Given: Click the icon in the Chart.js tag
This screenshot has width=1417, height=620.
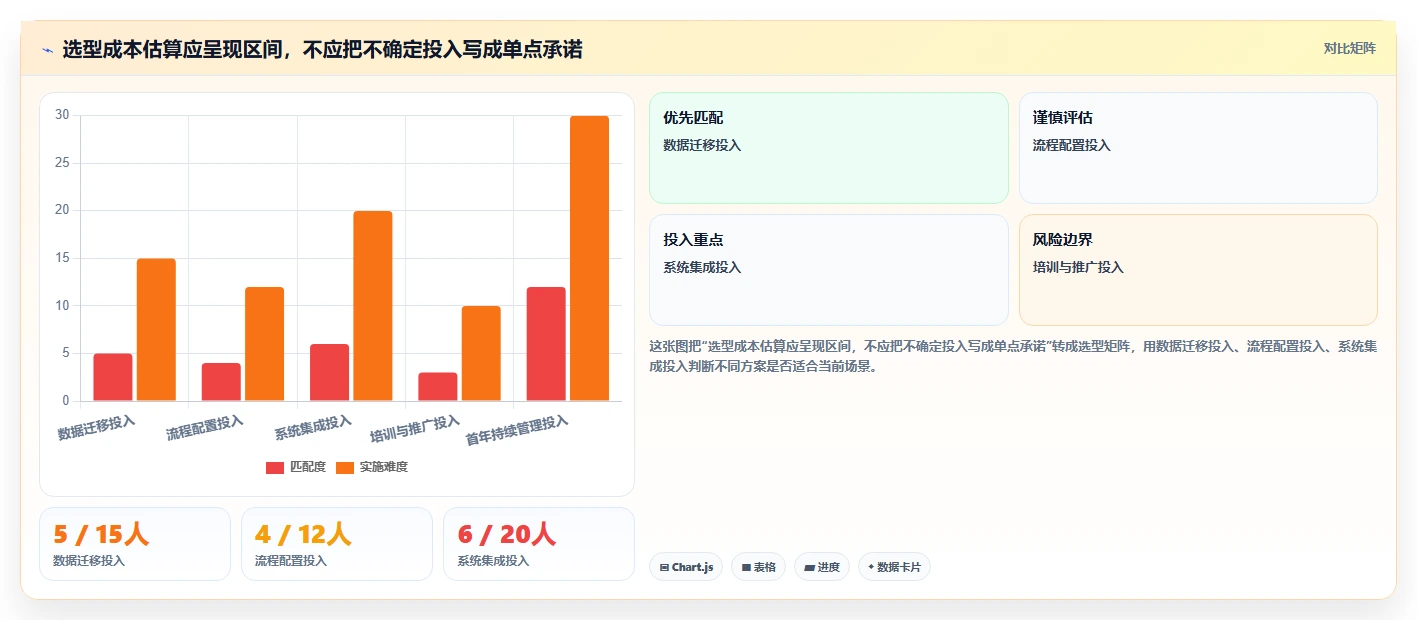Looking at the screenshot, I should 664,567.
